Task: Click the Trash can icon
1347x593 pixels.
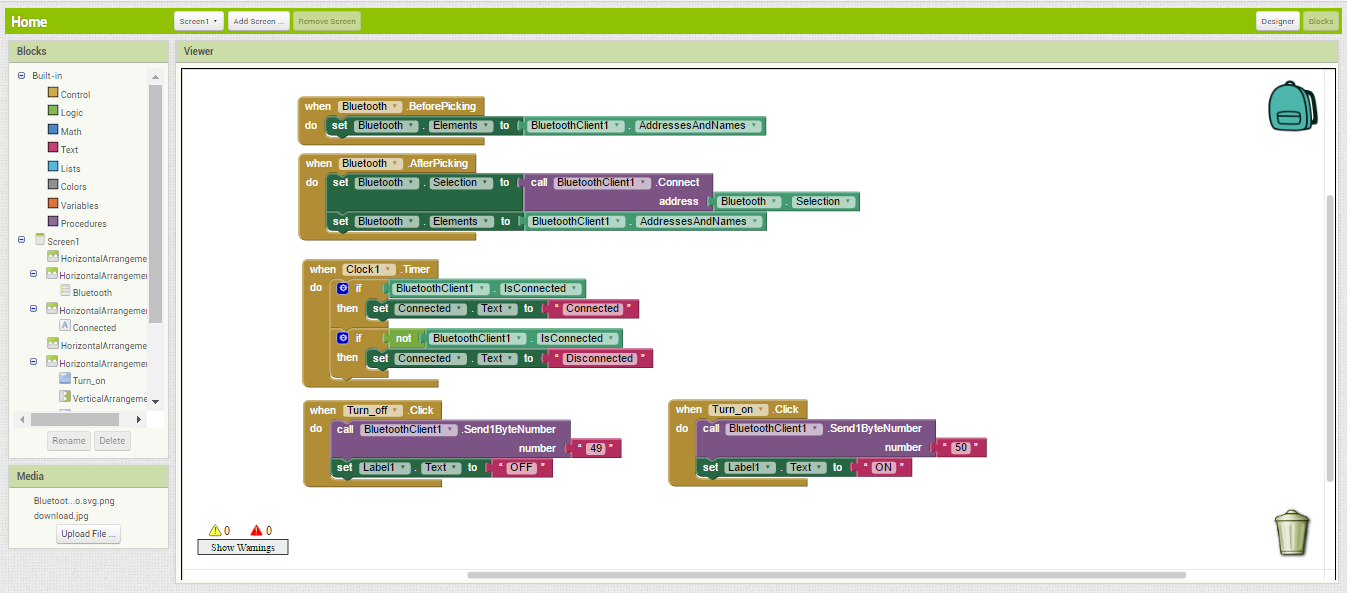Action: pos(1290,532)
